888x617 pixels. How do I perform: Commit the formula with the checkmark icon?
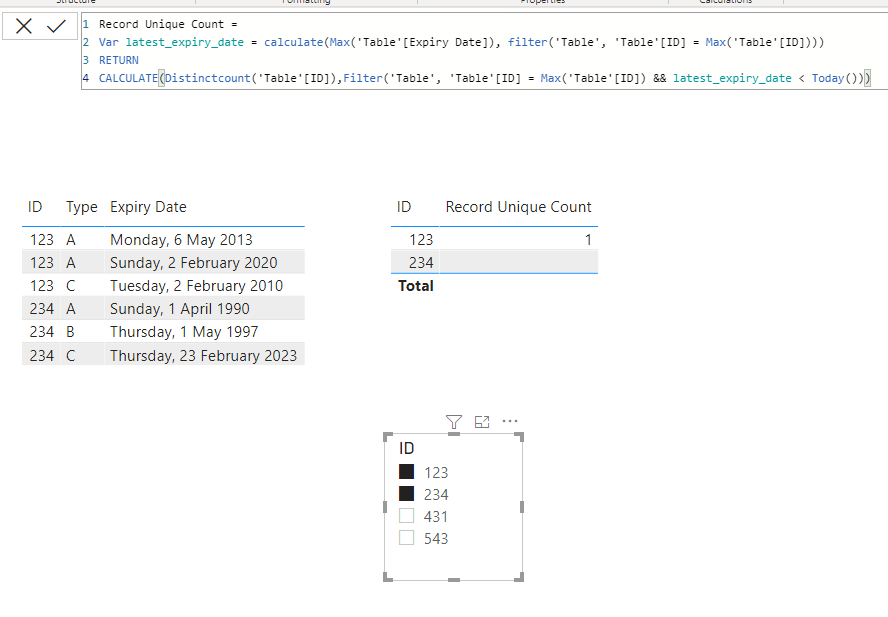[x=56, y=26]
